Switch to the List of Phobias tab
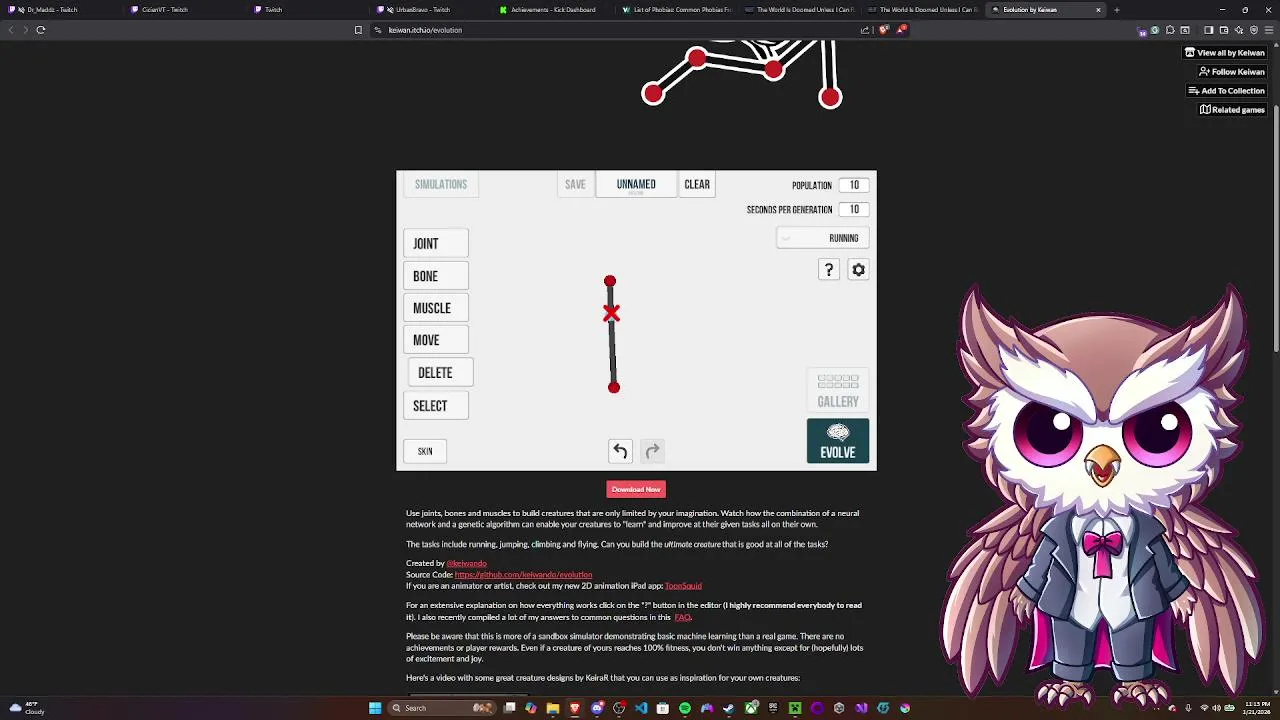This screenshot has width=1280, height=720. coord(676,10)
